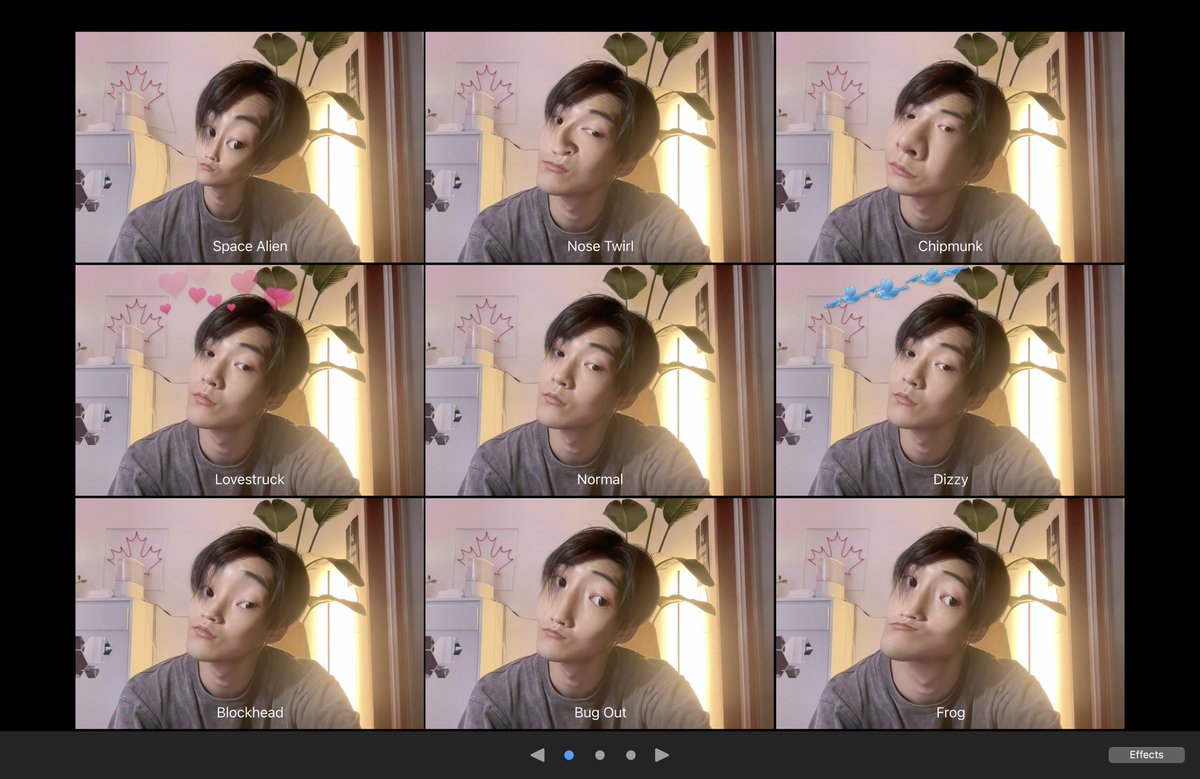The height and width of the screenshot is (779, 1200).
Task: Go to next effects page arrow
Action: [x=662, y=755]
